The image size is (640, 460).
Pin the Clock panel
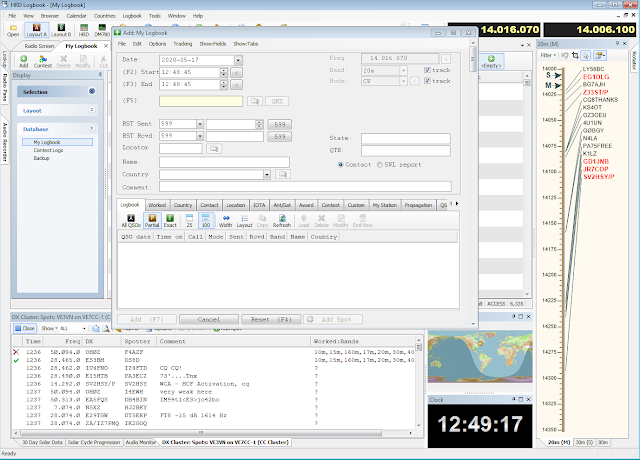point(514,399)
